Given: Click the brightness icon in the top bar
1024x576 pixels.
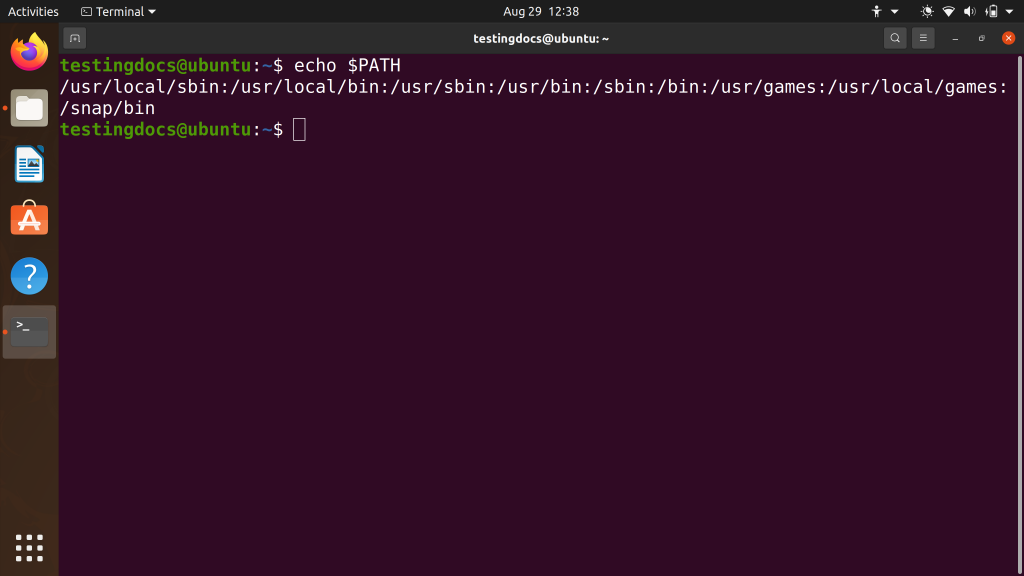Looking at the screenshot, I should pos(925,11).
